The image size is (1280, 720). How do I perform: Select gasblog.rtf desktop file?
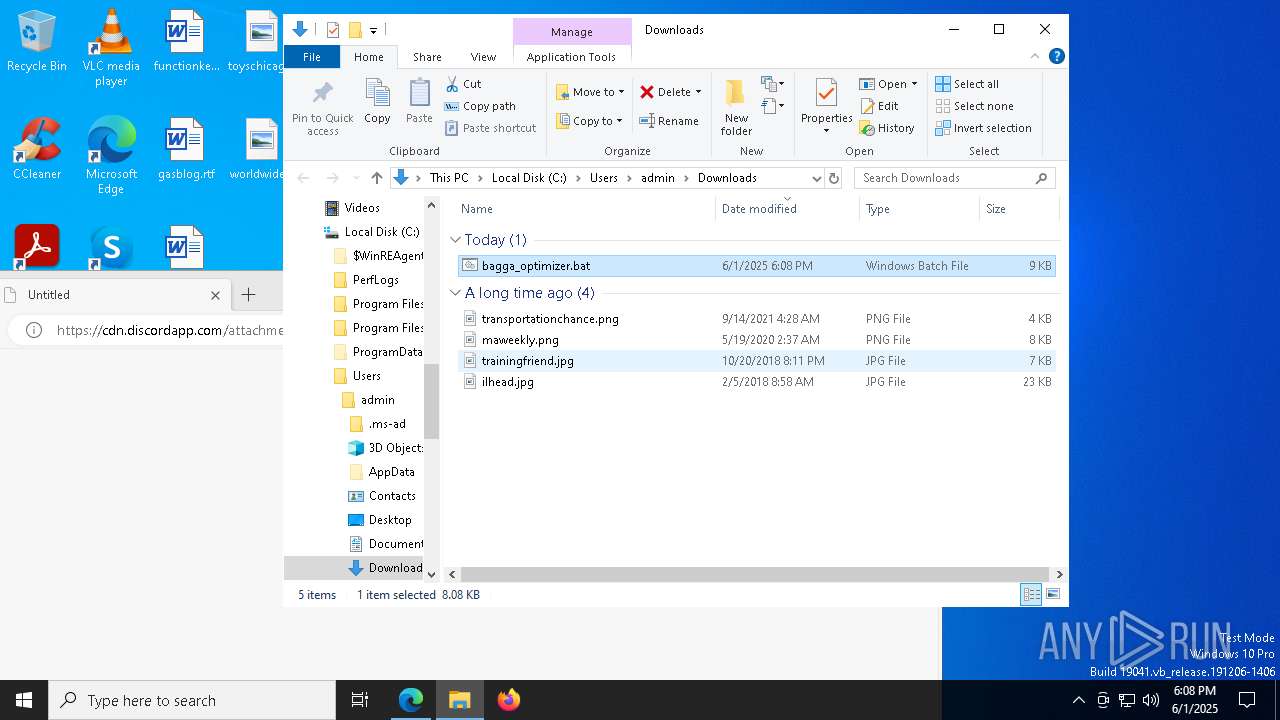point(186,149)
